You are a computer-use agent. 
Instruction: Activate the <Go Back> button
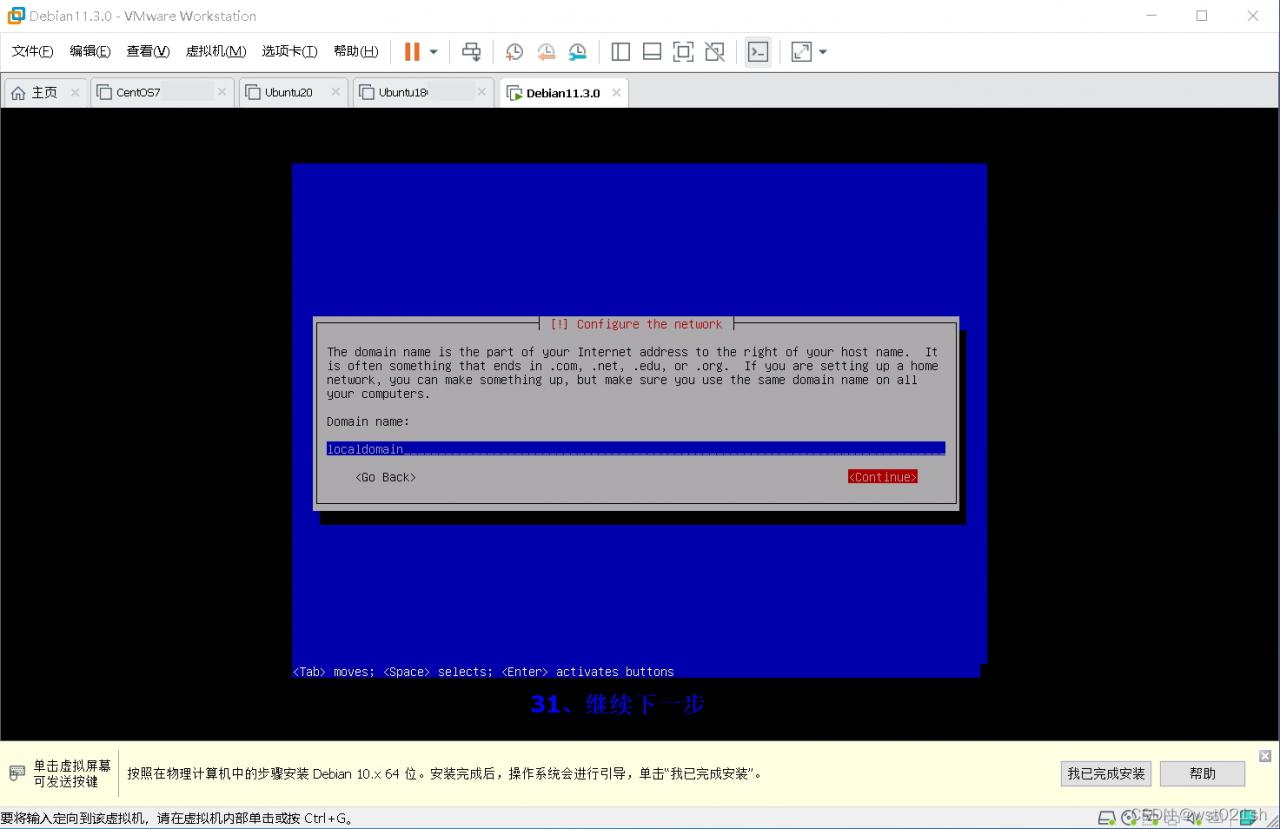(x=386, y=477)
